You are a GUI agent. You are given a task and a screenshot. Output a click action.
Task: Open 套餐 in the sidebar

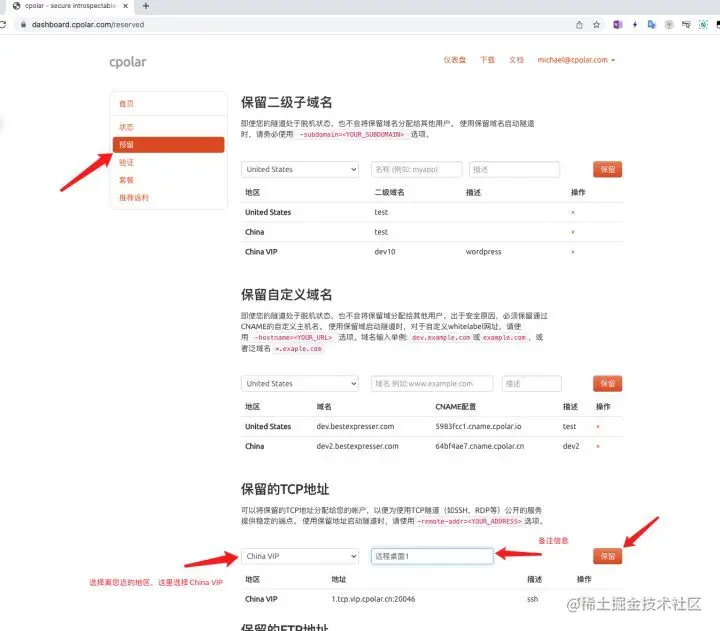click(126, 180)
